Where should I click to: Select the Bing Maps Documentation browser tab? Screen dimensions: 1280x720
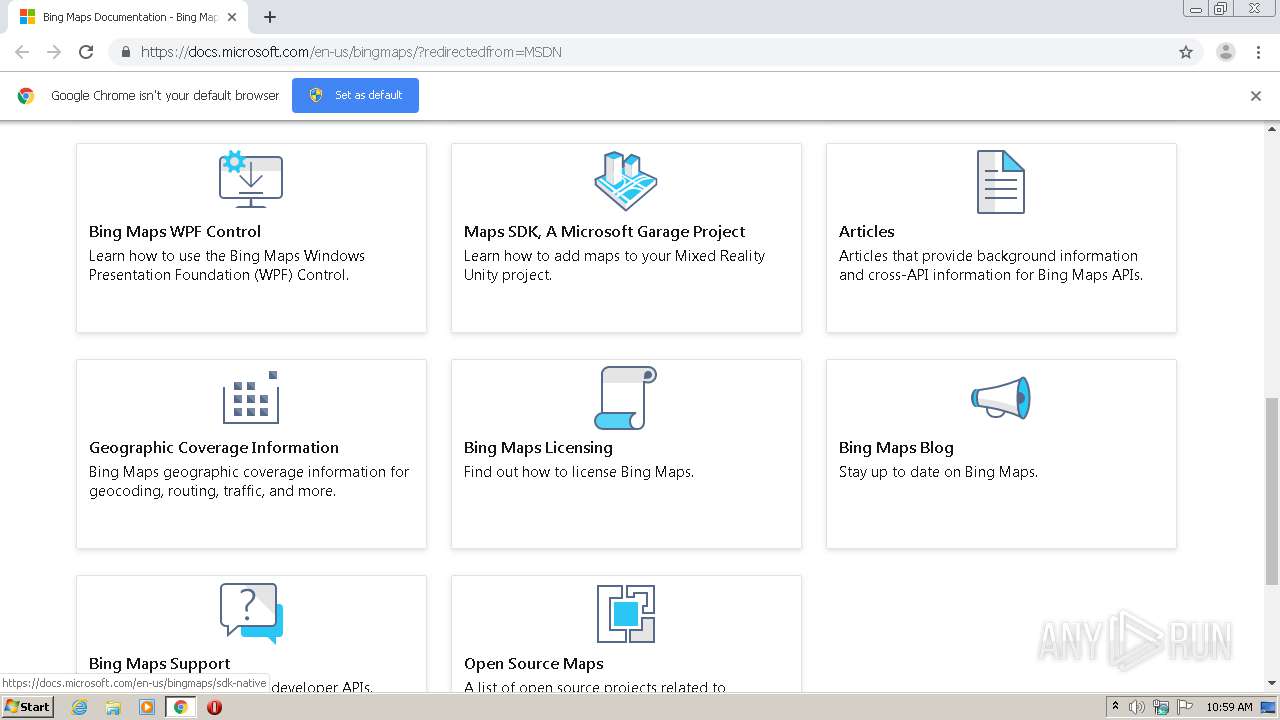coord(130,17)
